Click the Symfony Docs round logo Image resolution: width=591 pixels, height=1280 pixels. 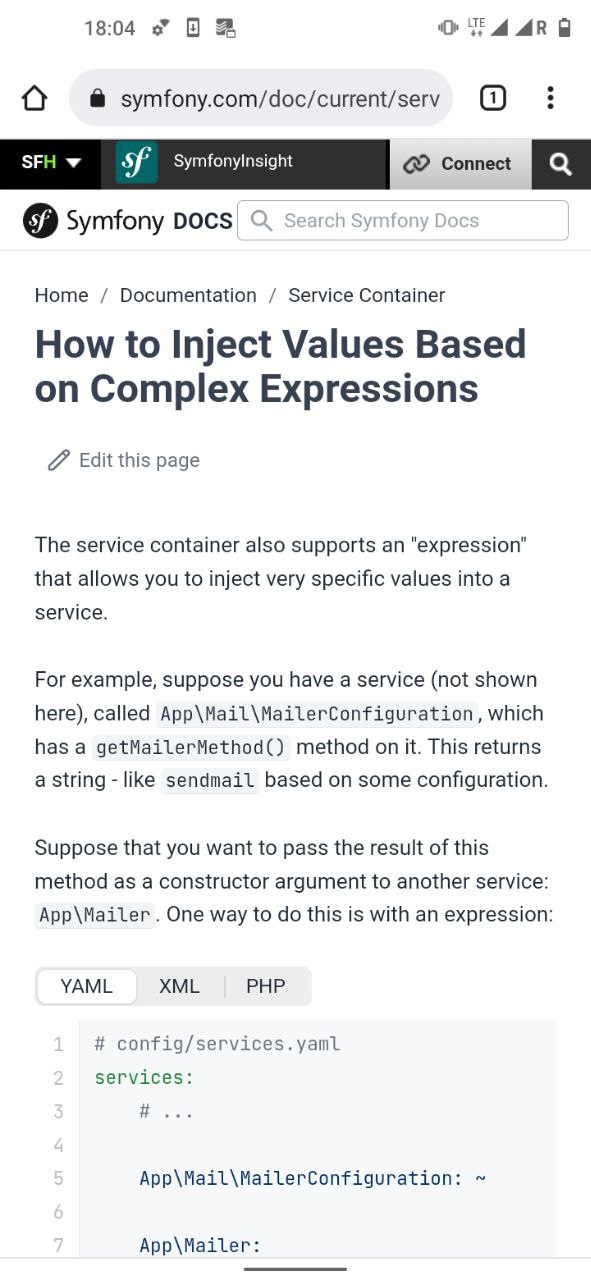tap(40, 221)
